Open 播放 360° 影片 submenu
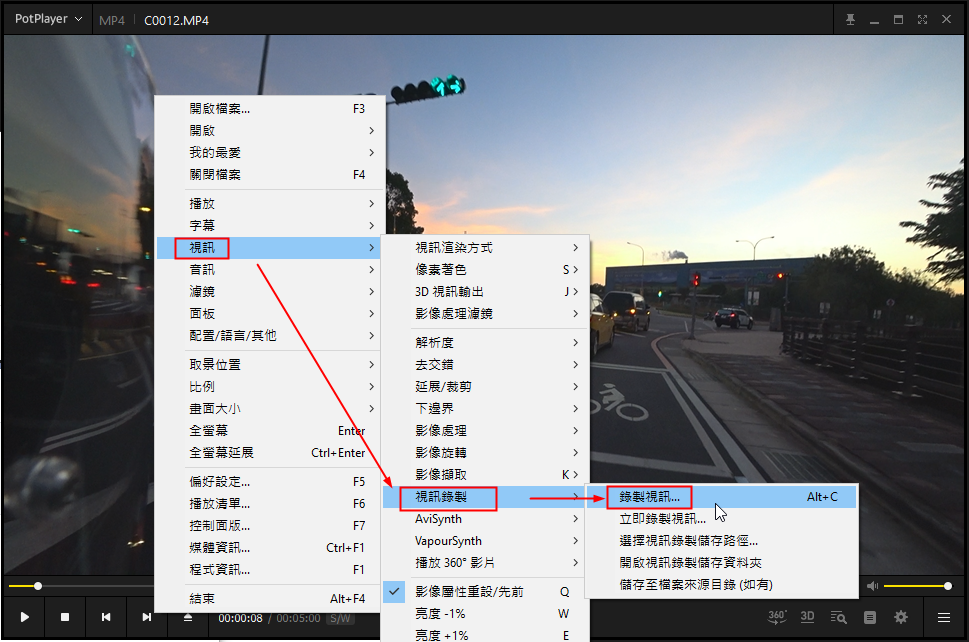969x642 pixels. [x=485, y=563]
